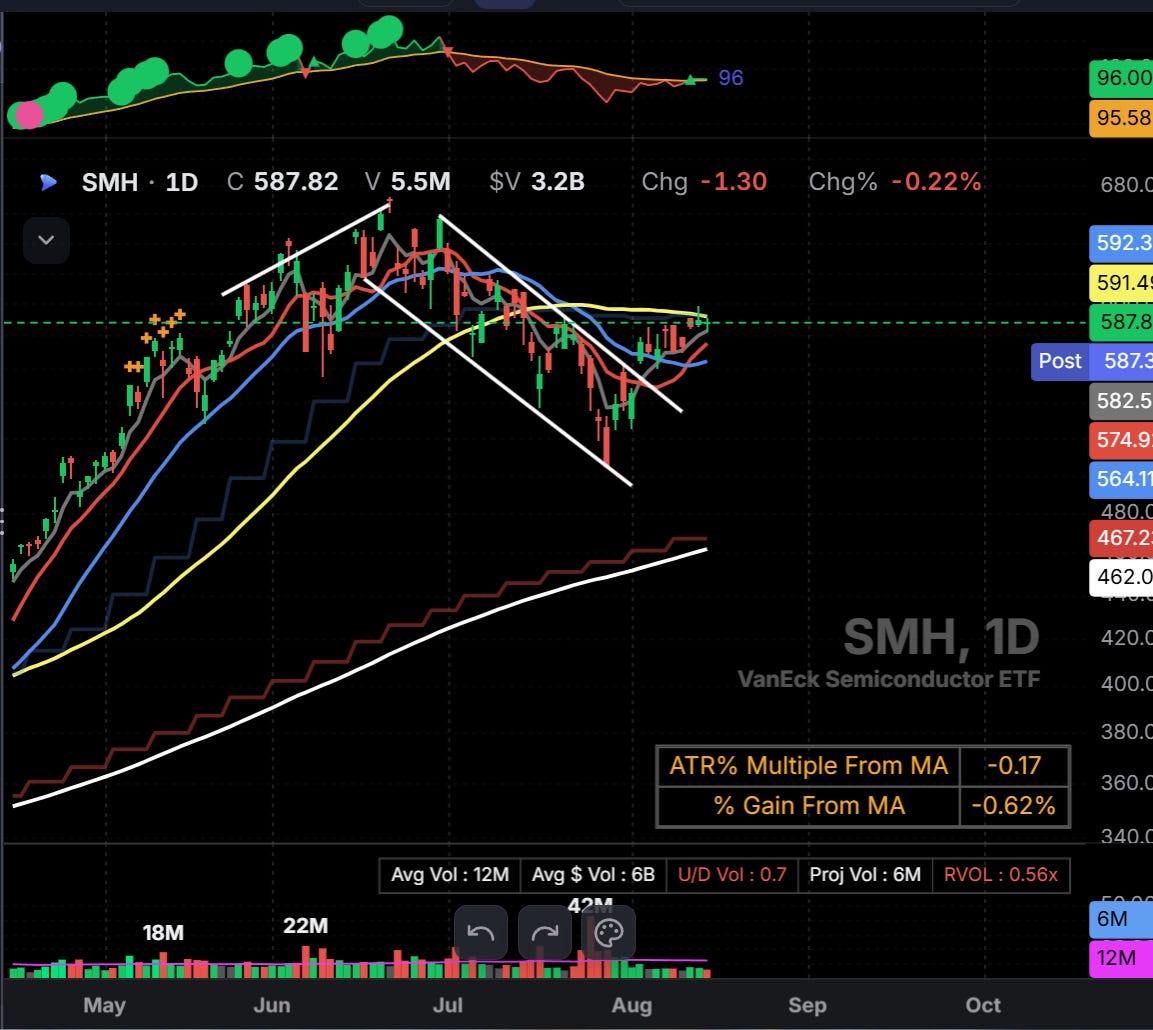The height and width of the screenshot is (1030, 1153).
Task: Click the Avg Vol 12M stat cell
Action: (450, 874)
